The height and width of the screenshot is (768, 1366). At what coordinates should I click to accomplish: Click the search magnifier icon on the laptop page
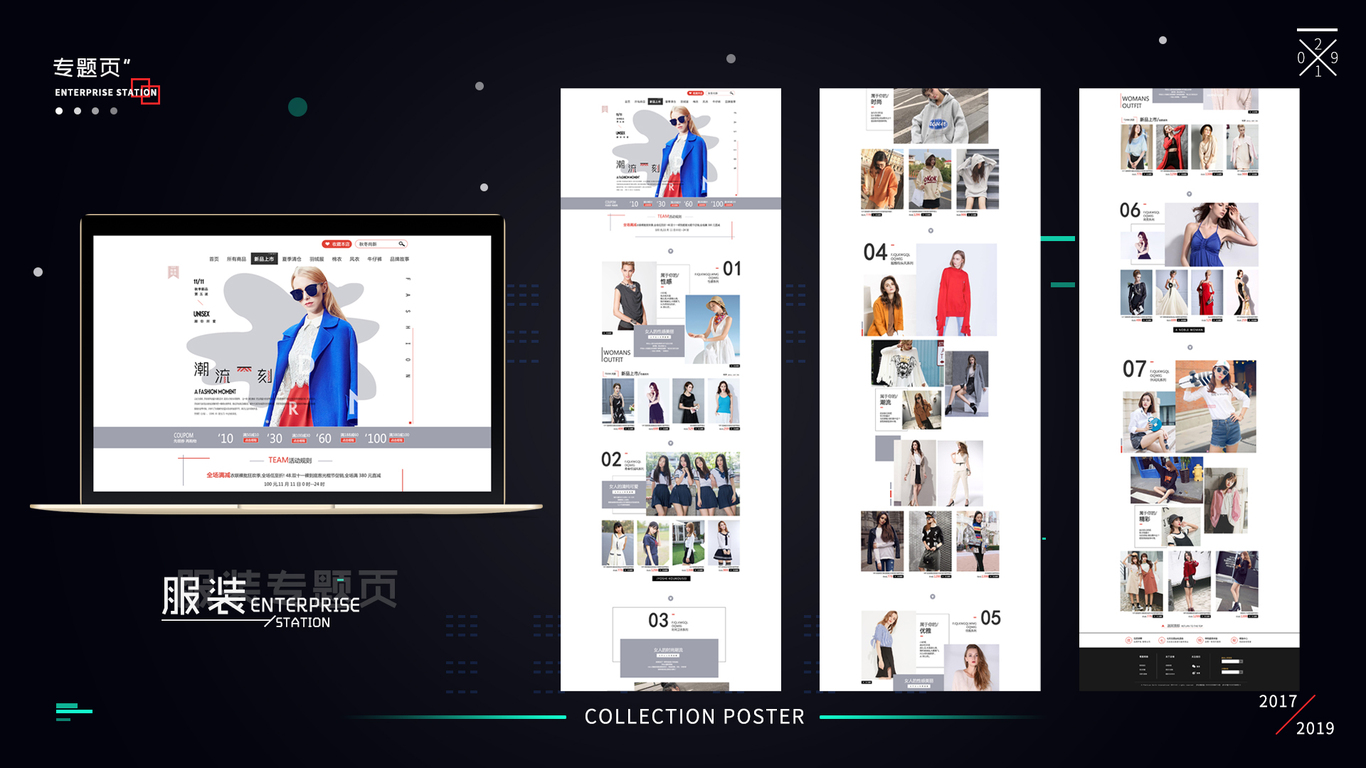[402, 244]
